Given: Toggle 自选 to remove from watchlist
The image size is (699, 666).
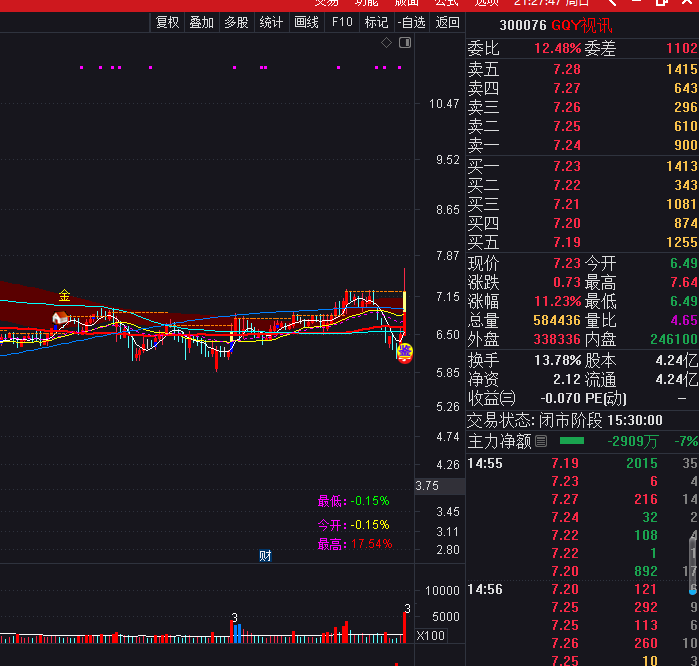Looking at the screenshot, I should [x=411, y=22].
